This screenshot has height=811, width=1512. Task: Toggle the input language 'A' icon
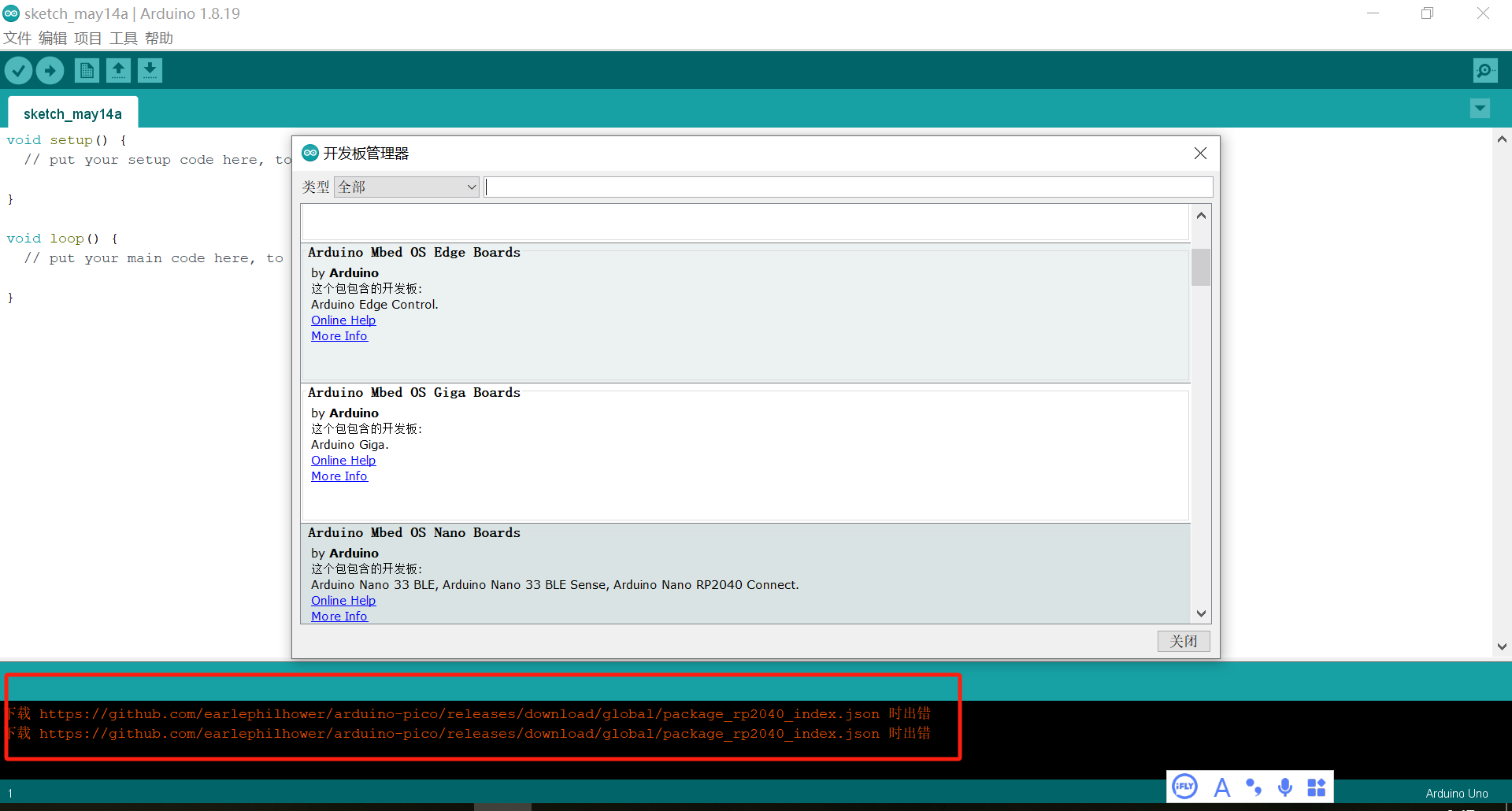pyautogui.click(x=1221, y=787)
